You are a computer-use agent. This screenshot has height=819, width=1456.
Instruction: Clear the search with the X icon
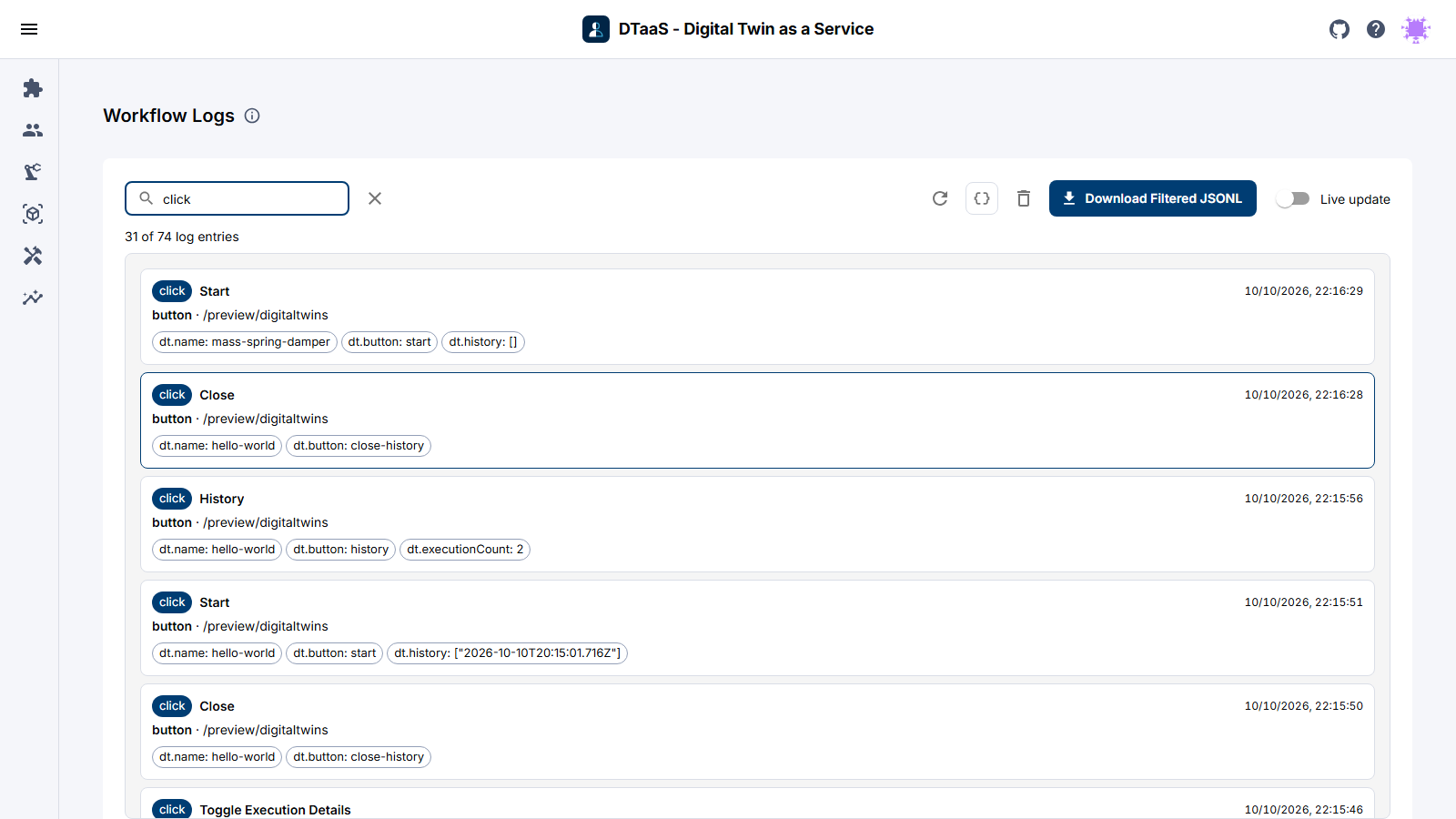(x=375, y=198)
